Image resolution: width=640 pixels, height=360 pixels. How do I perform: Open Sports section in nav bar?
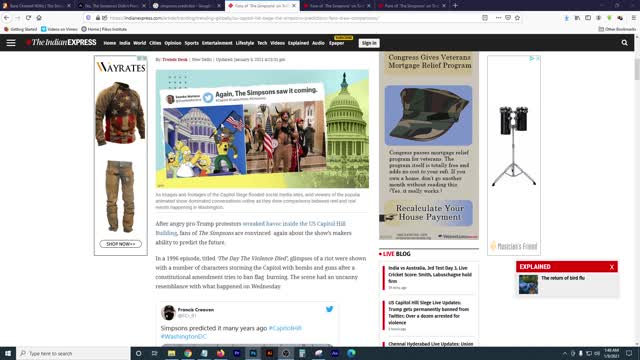tap(191, 43)
